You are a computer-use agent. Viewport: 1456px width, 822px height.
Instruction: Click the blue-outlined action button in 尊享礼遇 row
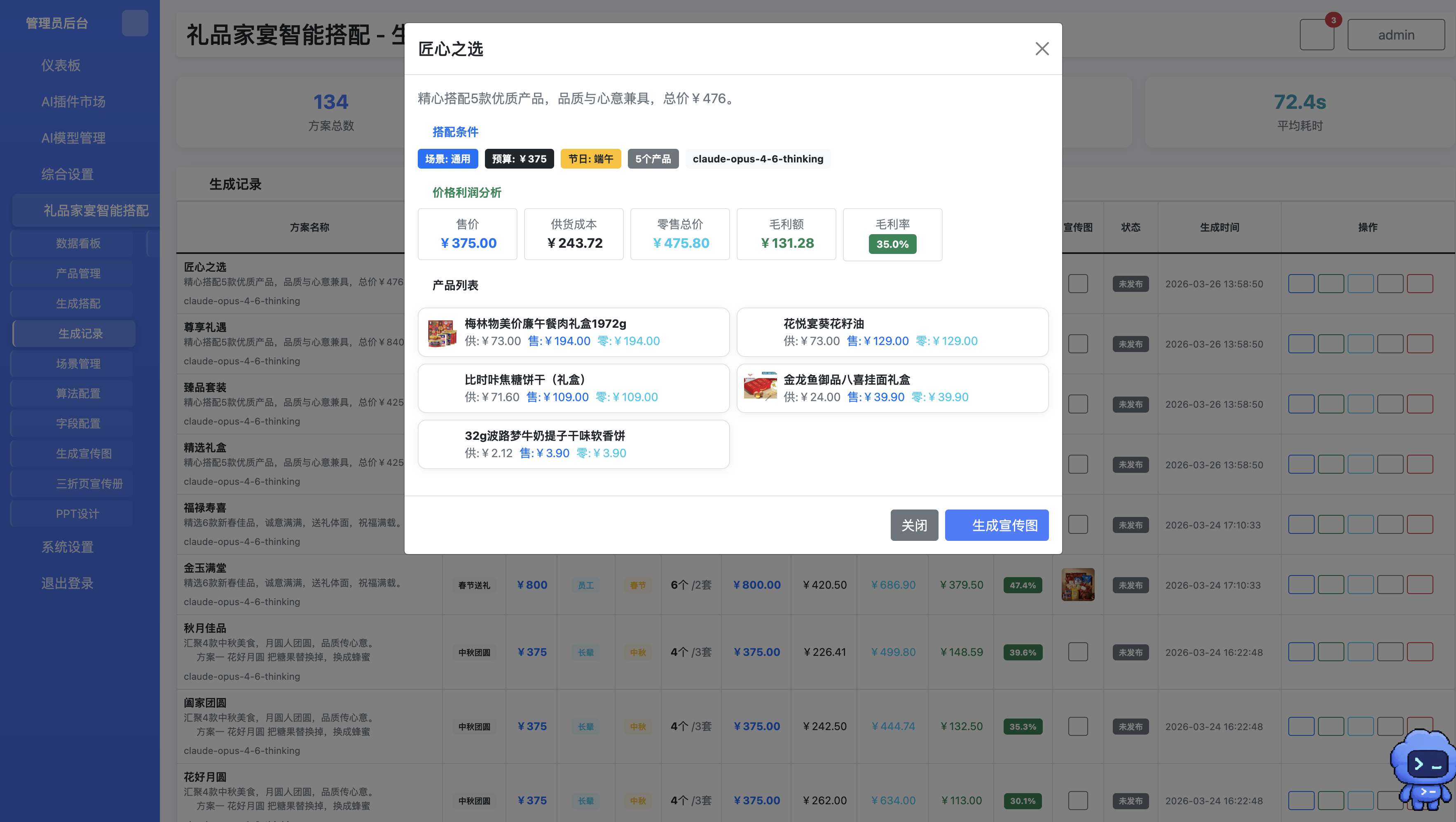click(1301, 343)
